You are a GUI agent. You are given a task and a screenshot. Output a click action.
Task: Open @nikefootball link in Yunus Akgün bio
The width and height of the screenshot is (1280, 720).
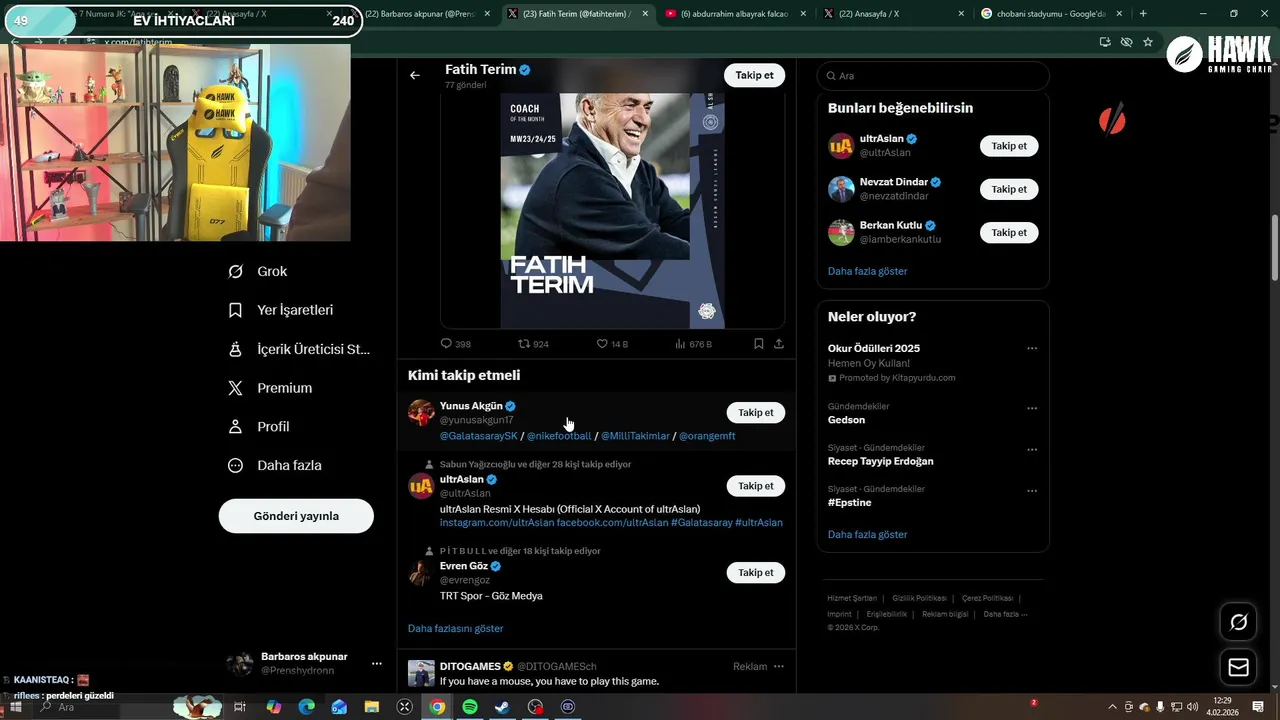(559, 436)
